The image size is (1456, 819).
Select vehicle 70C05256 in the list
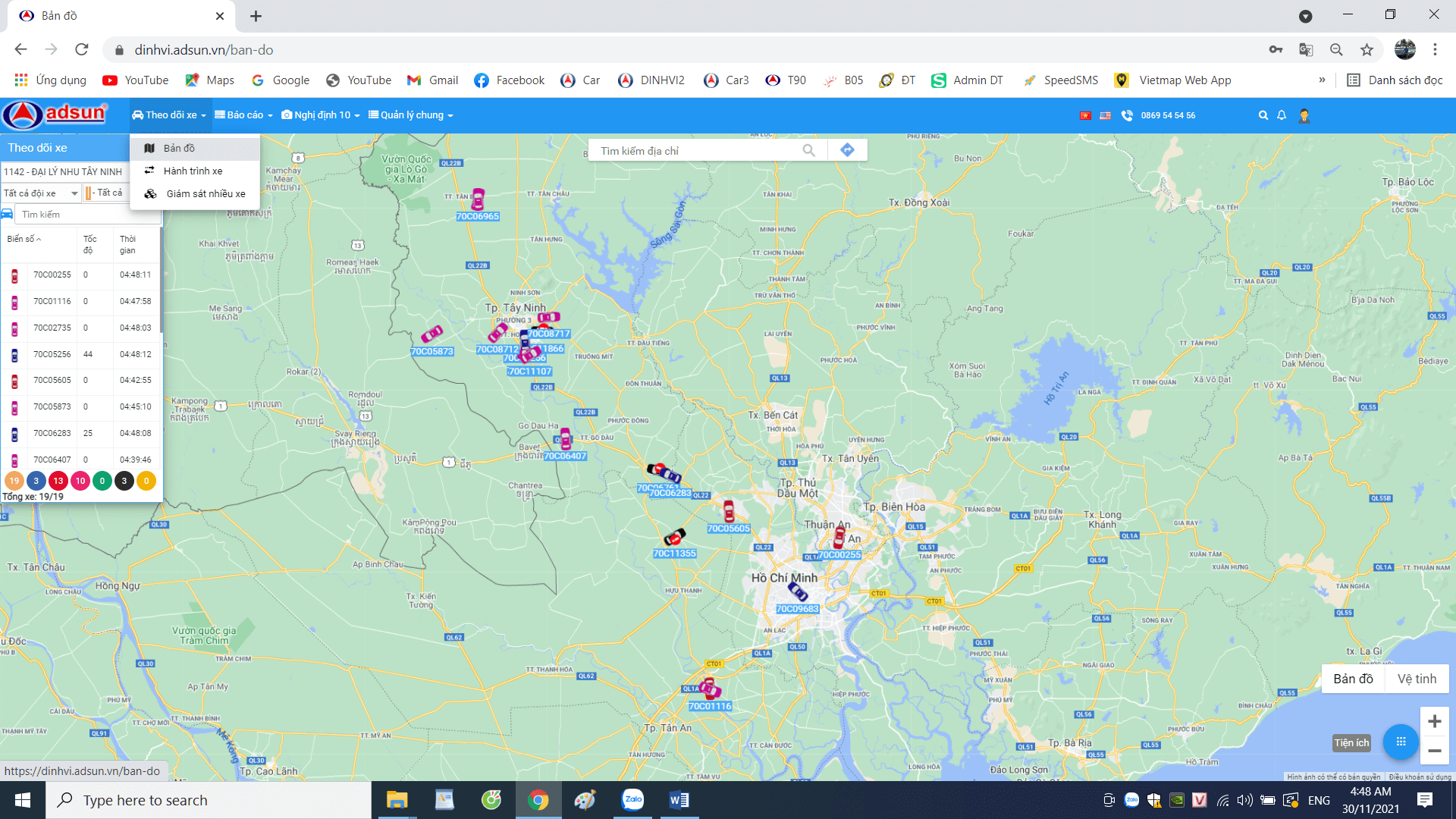[x=52, y=354]
